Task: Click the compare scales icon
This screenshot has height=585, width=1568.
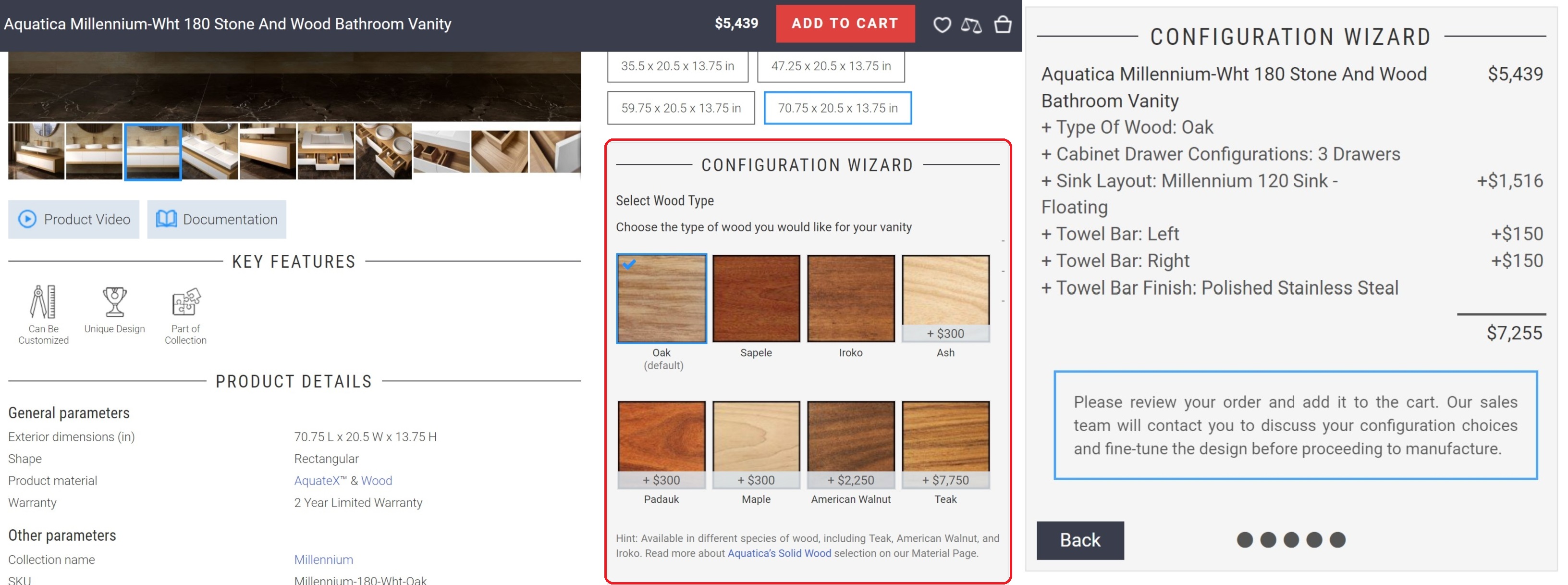Action: tap(971, 25)
